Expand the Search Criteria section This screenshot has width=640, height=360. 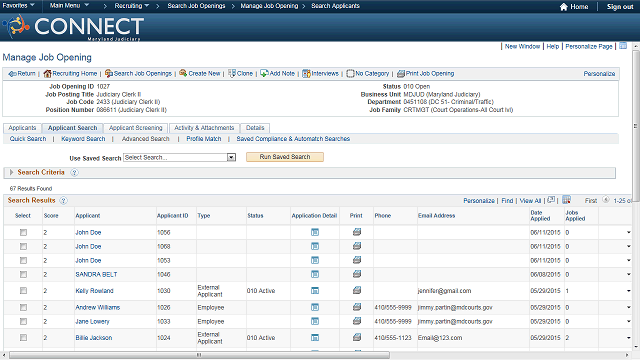(11, 172)
